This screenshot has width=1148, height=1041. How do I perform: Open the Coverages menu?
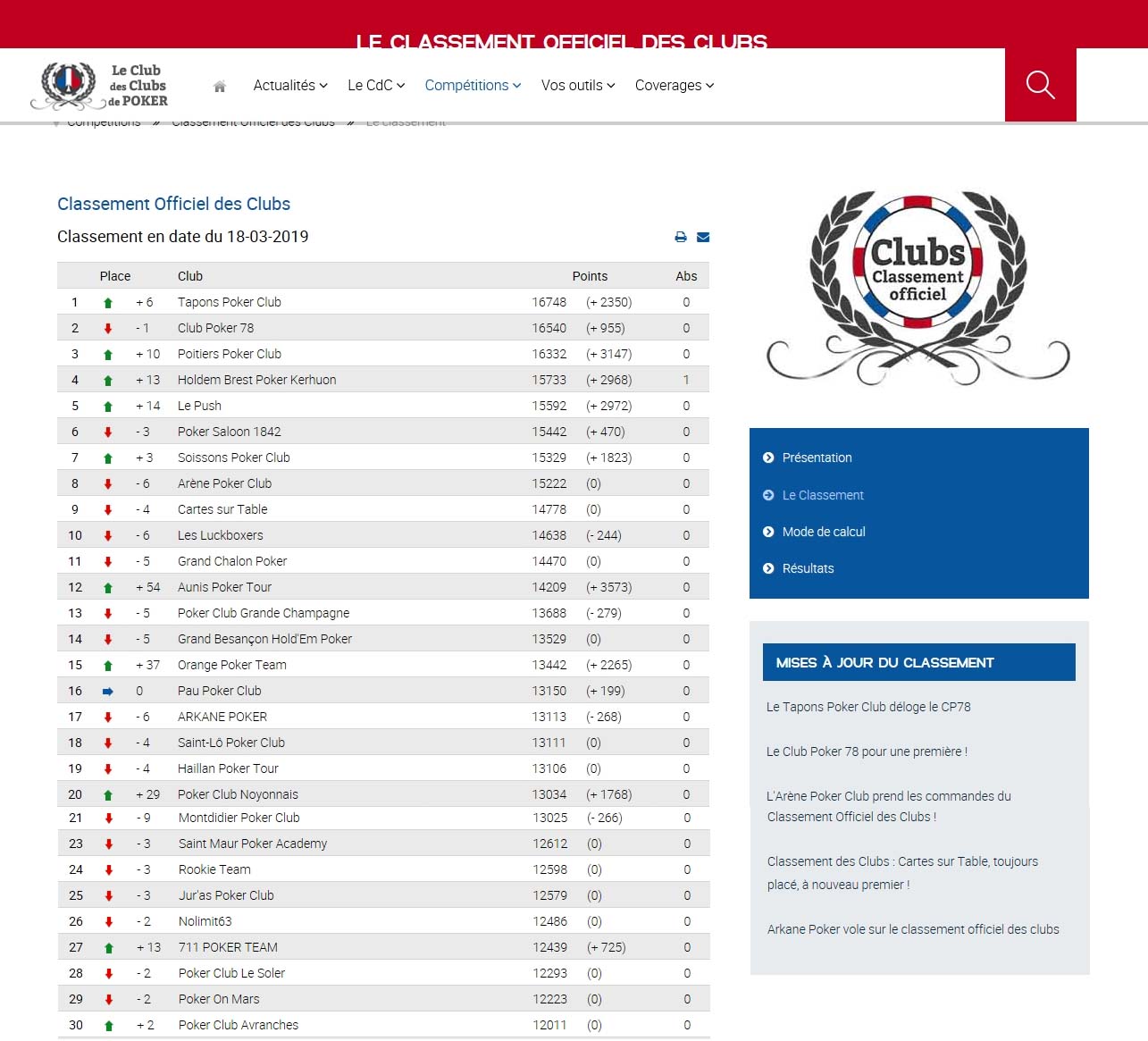pos(674,86)
